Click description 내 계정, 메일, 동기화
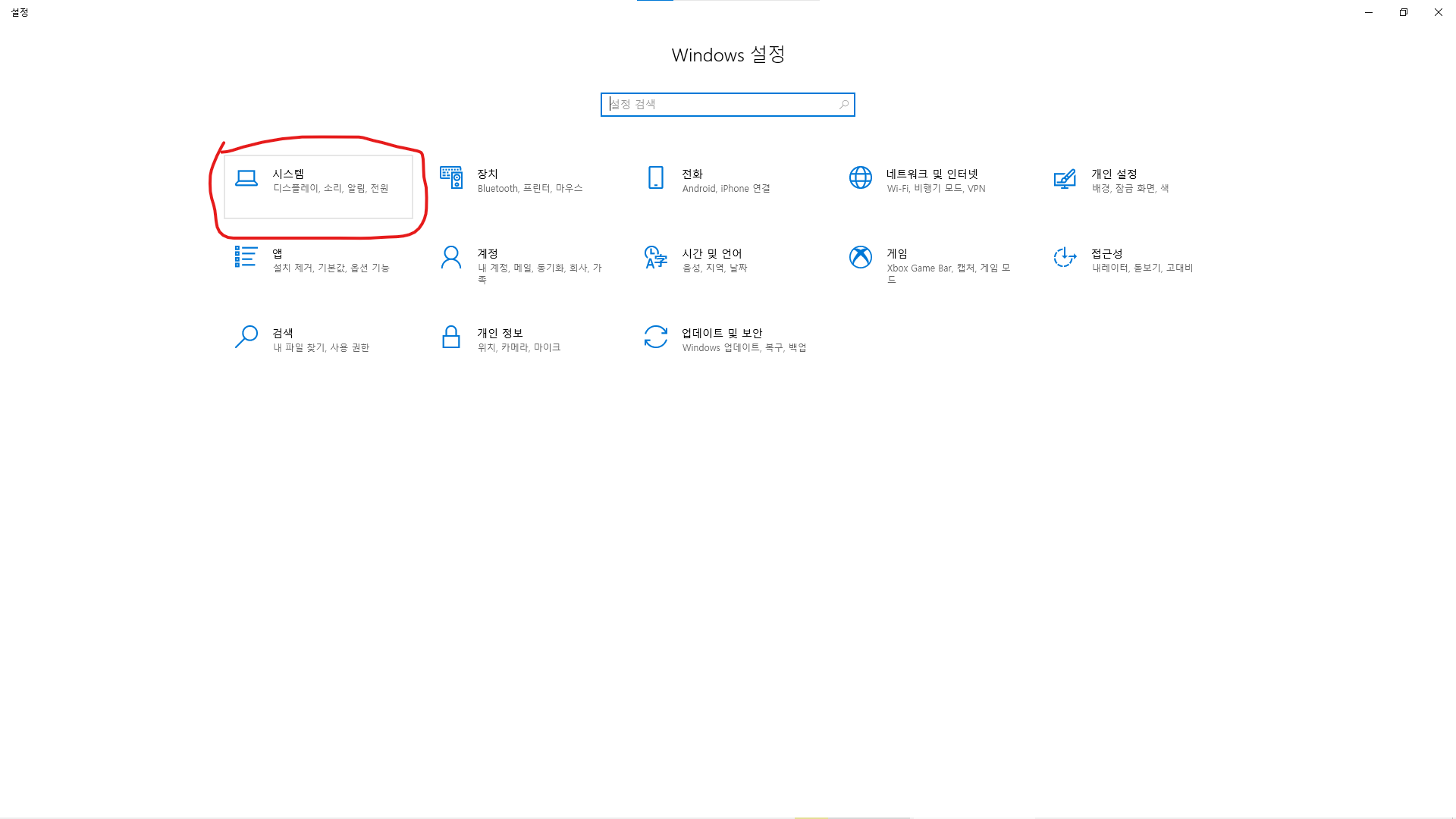This screenshot has height=819, width=1456. click(540, 274)
